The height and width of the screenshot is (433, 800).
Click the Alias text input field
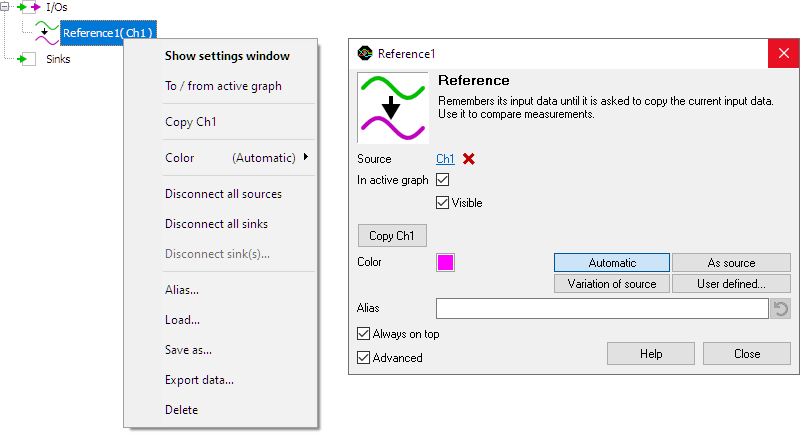point(602,309)
